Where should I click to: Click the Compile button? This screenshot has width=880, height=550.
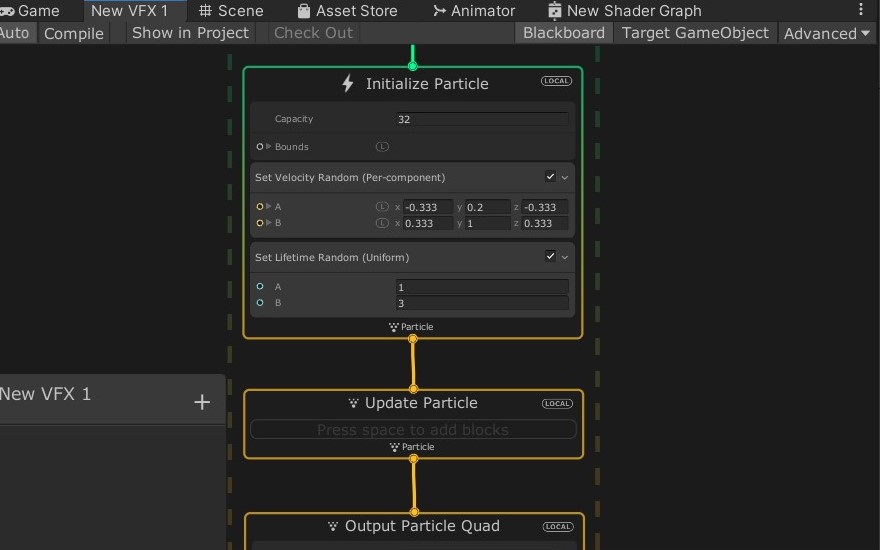coord(74,33)
